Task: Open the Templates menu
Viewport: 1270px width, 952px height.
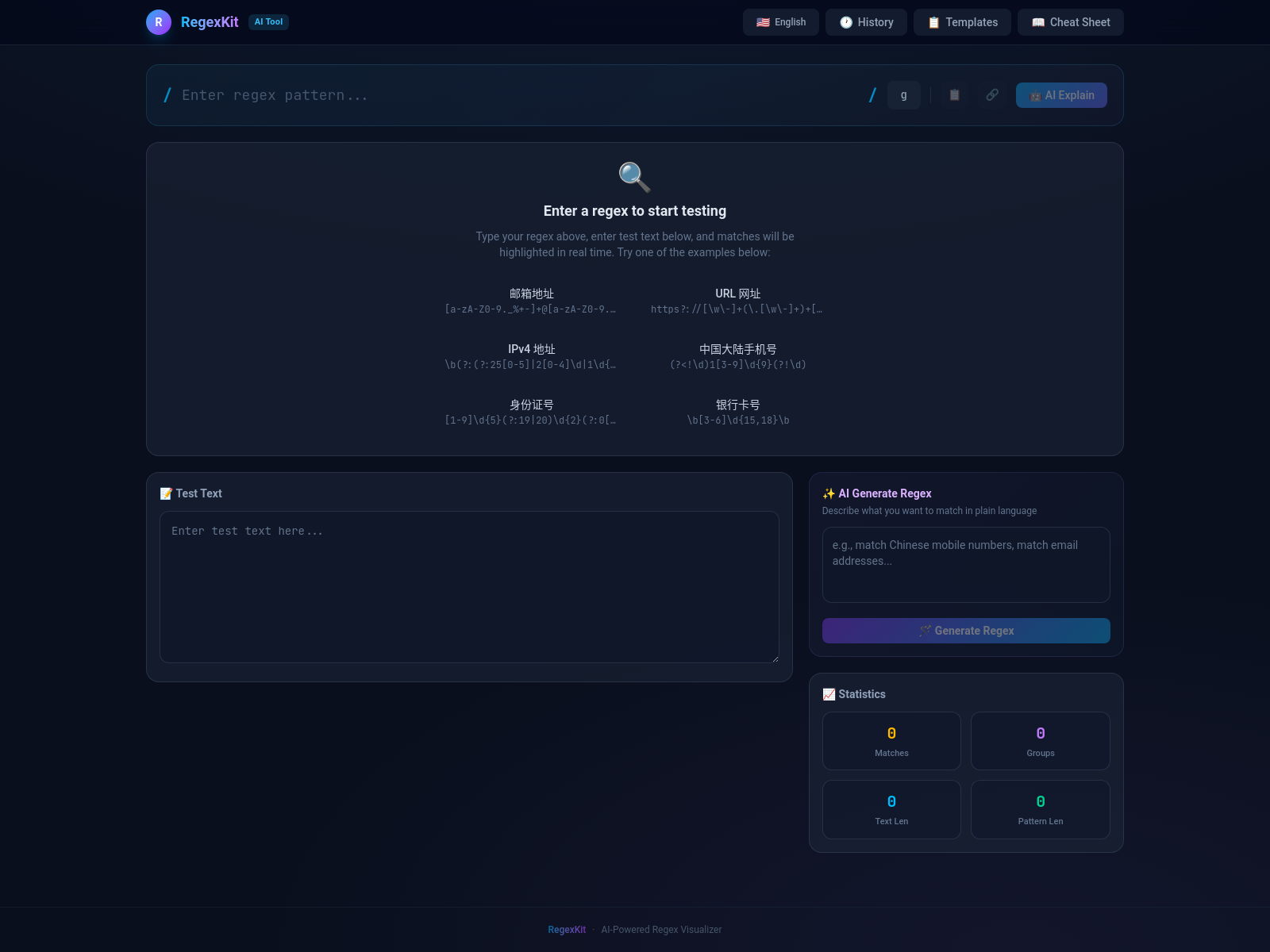Action: 962,22
